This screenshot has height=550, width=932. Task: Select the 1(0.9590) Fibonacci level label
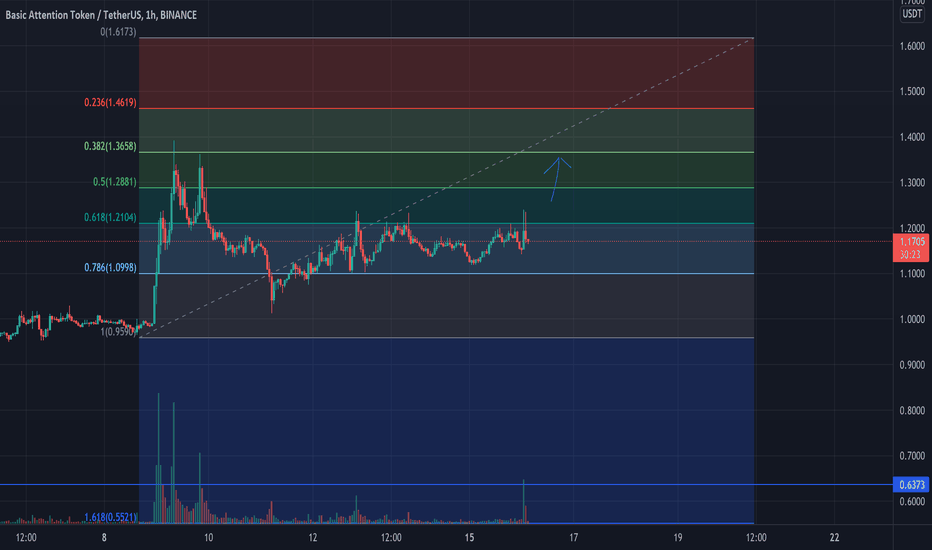point(118,332)
